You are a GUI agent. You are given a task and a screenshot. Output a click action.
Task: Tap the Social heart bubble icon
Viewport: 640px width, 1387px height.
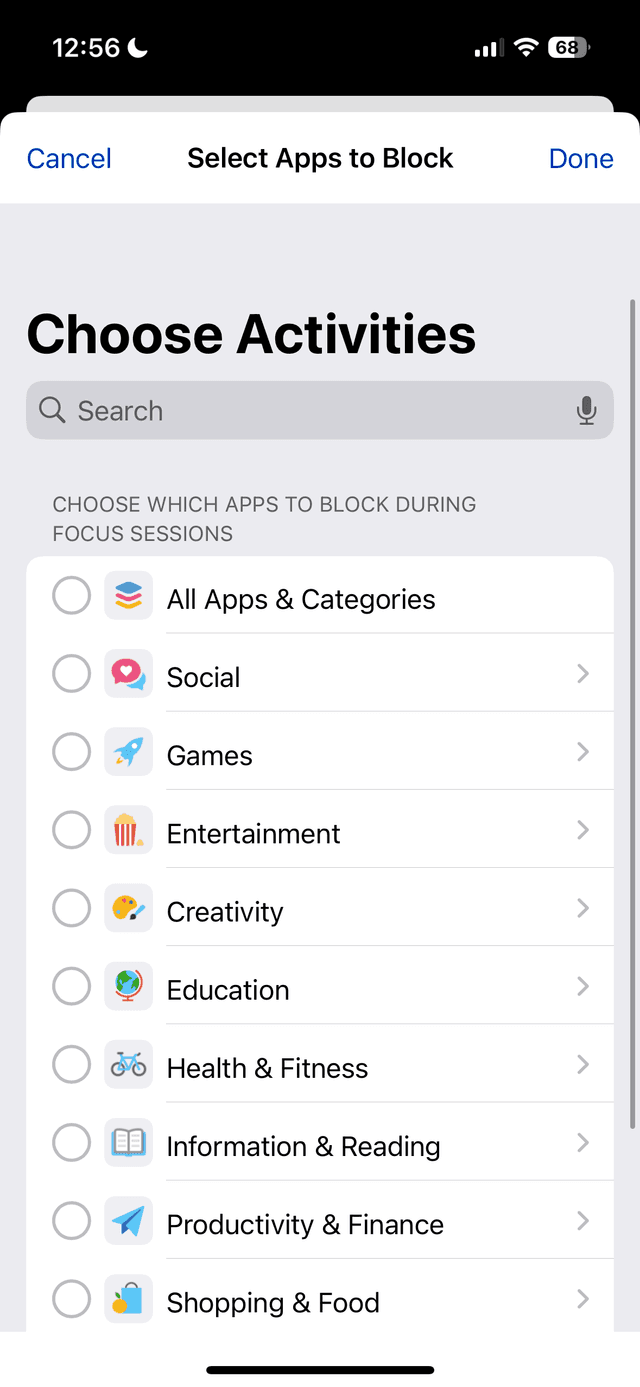[129, 674]
